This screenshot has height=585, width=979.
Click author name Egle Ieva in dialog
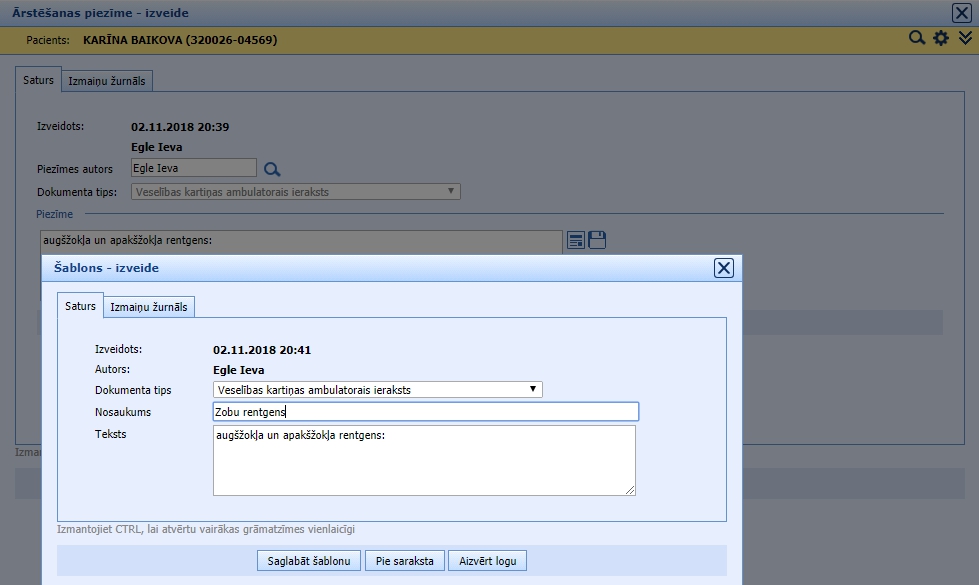point(239,370)
